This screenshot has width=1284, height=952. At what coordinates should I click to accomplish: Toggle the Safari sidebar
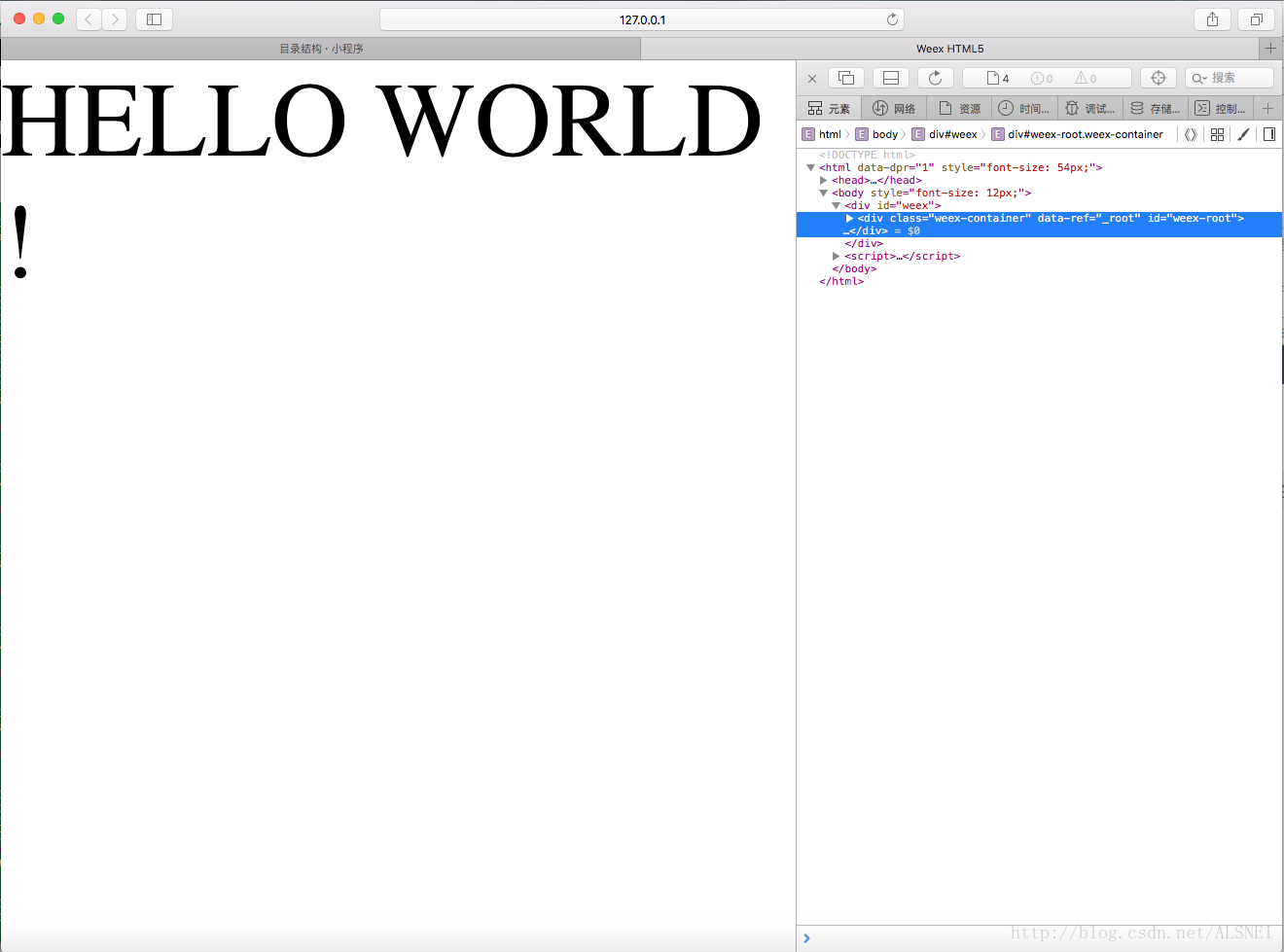[x=154, y=19]
